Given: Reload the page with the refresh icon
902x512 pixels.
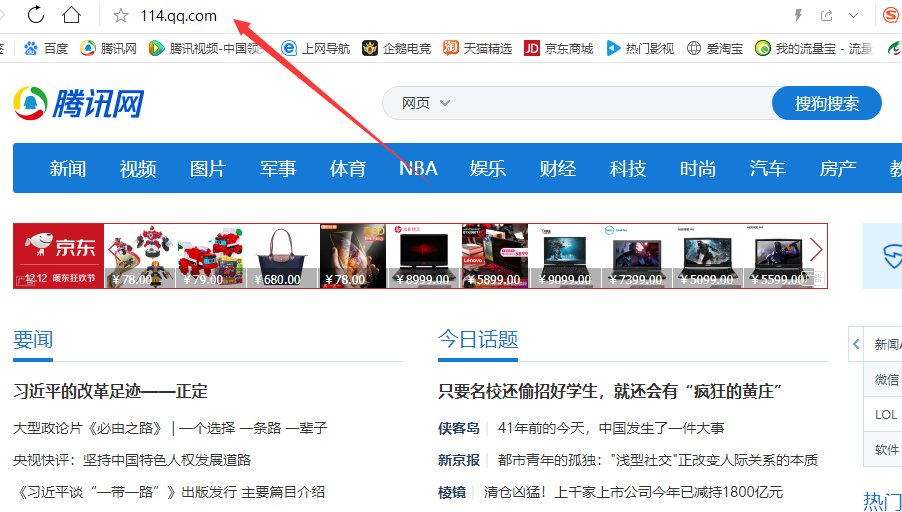Looking at the screenshot, I should [36, 15].
